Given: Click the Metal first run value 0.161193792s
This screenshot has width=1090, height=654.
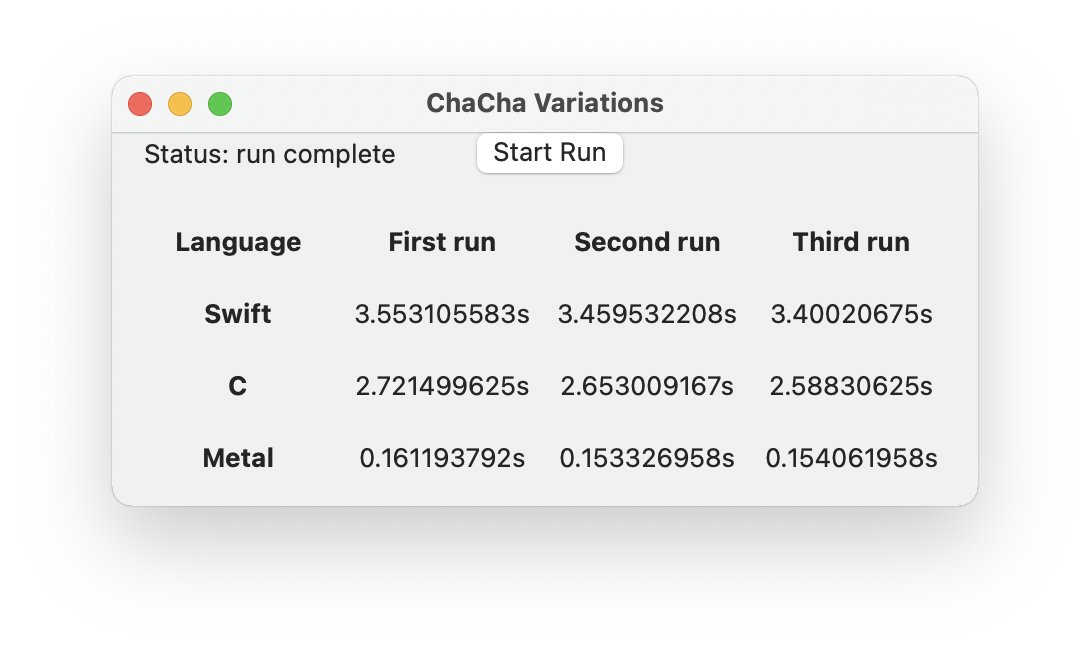Looking at the screenshot, I should tap(442, 458).
